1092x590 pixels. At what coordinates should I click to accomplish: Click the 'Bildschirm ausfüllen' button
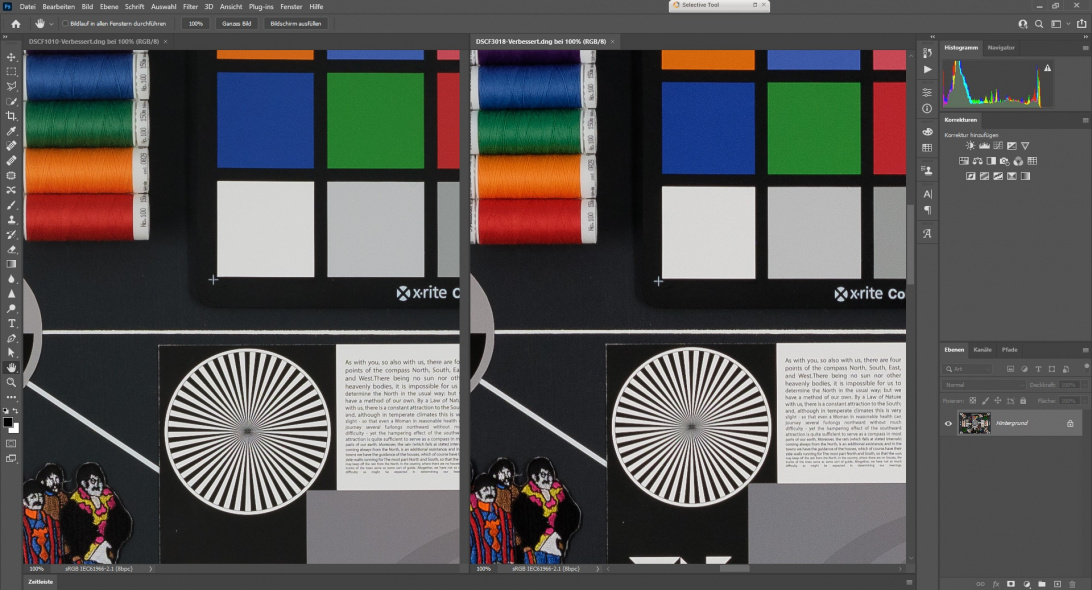click(295, 23)
